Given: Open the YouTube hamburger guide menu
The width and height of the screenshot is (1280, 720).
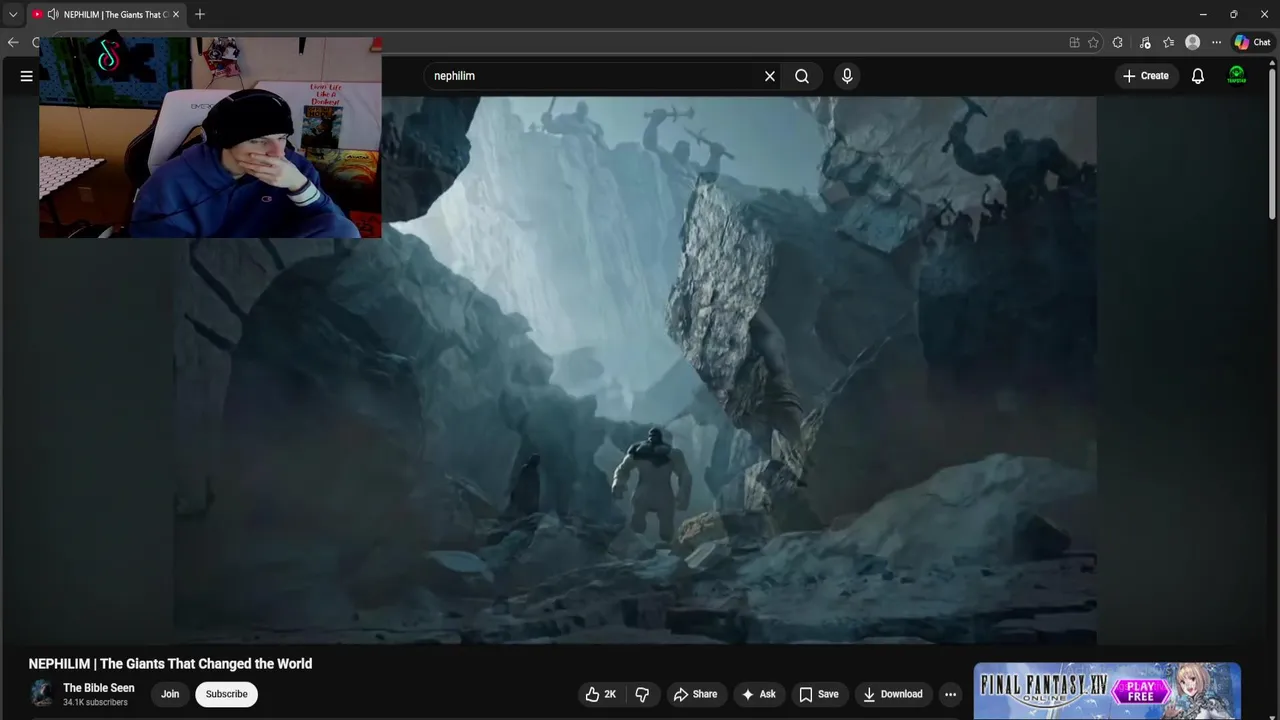Looking at the screenshot, I should click(x=27, y=76).
